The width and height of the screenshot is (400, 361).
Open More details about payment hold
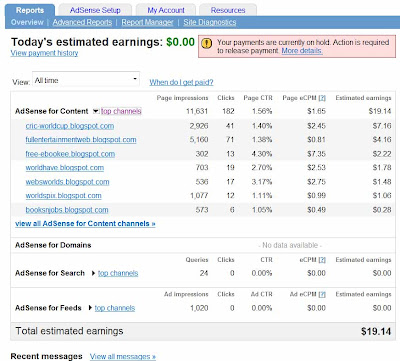(x=302, y=51)
